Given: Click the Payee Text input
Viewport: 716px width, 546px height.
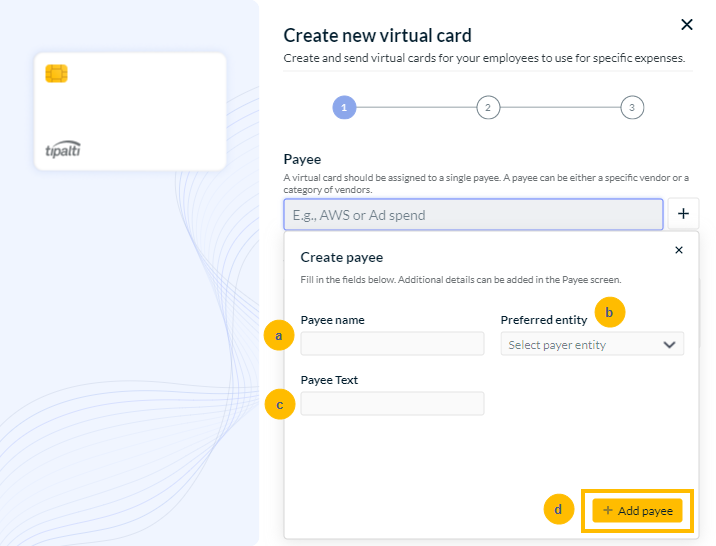Looking at the screenshot, I should 392,403.
